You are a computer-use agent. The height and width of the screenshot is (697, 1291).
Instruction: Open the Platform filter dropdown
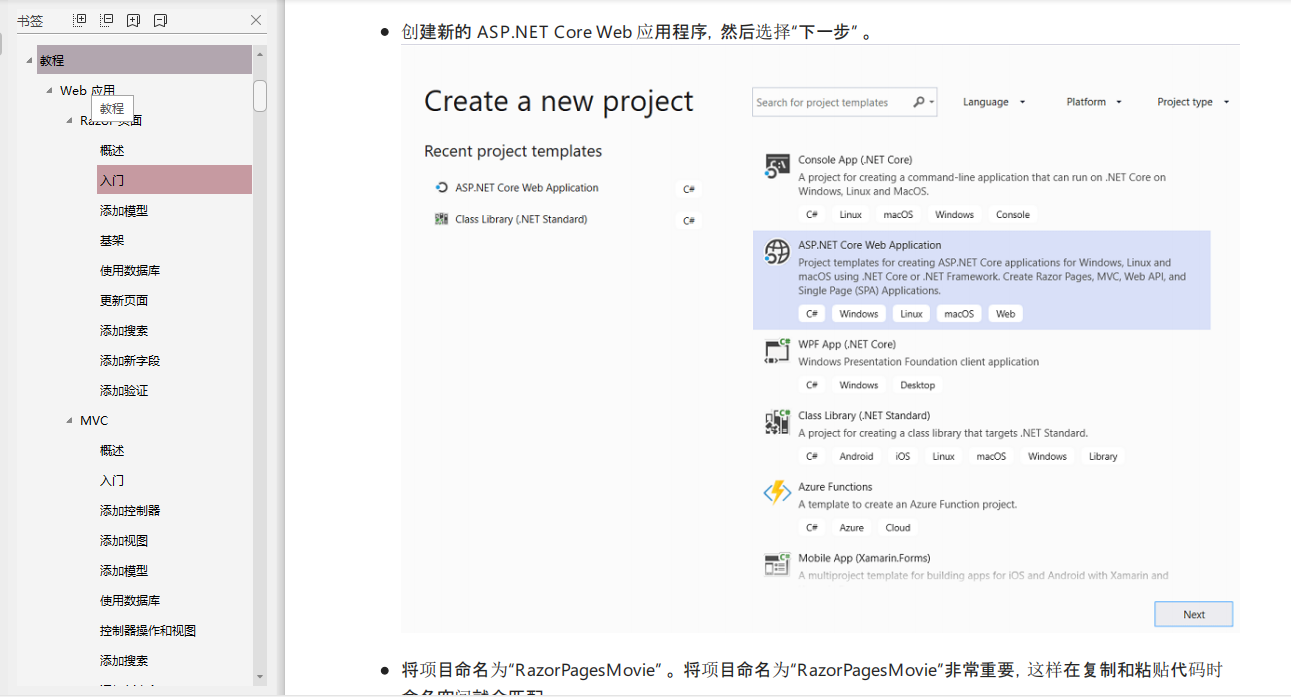(x=1094, y=102)
